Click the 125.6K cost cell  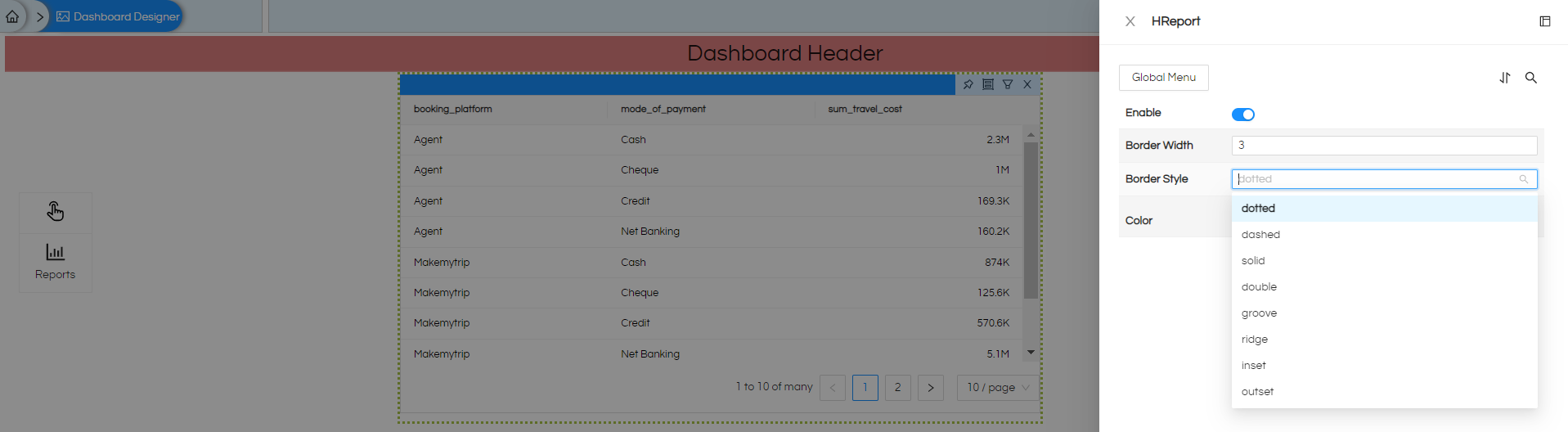(994, 293)
